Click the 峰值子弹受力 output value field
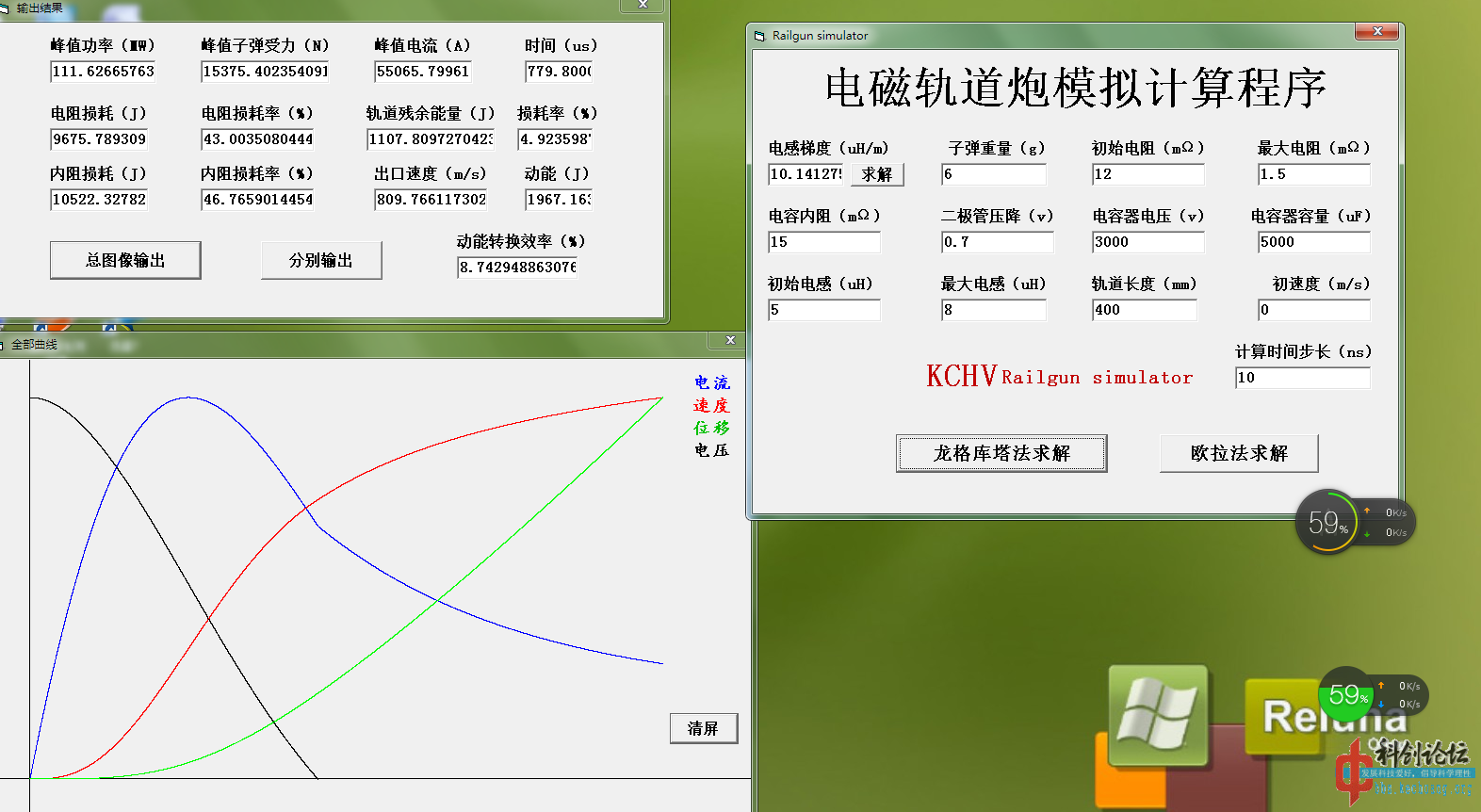The width and height of the screenshot is (1481, 812). 265,72
